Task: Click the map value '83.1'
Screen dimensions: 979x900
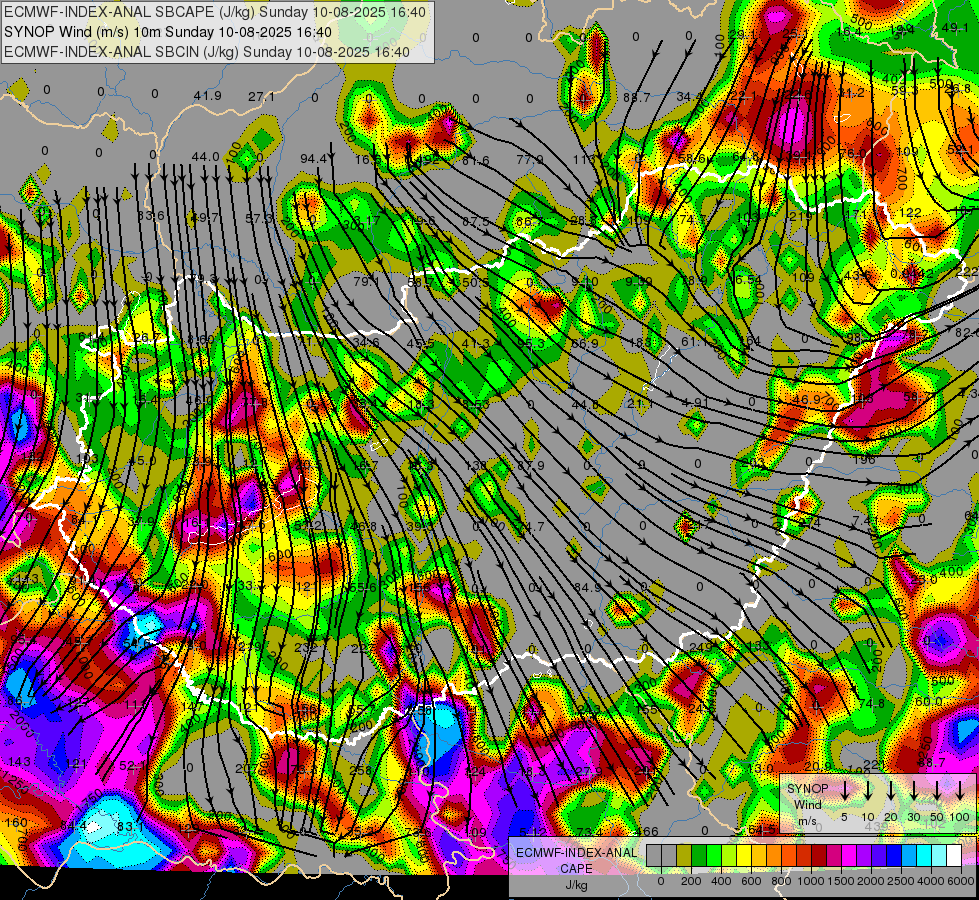Action: pyautogui.click(x=130, y=826)
